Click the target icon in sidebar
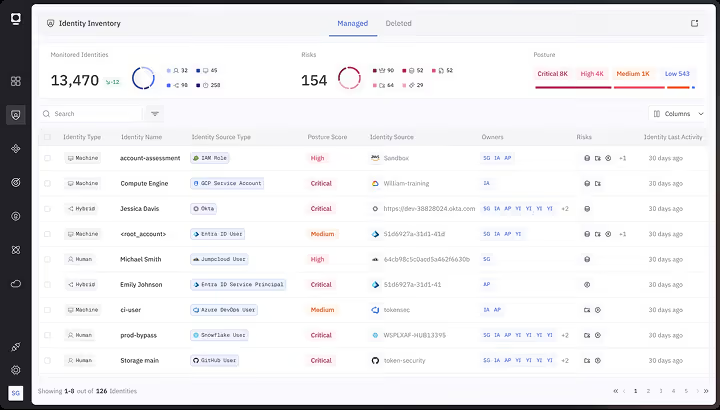The height and width of the screenshot is (410, 720). click(16, 182)
